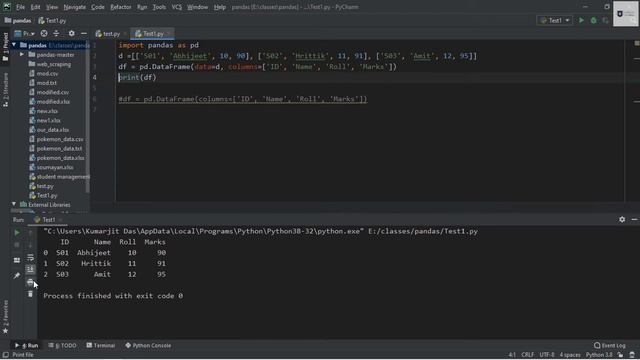Viewport: 640px width, 360px height.
Task: Open the Refactor menu
Action: (121, 7)
